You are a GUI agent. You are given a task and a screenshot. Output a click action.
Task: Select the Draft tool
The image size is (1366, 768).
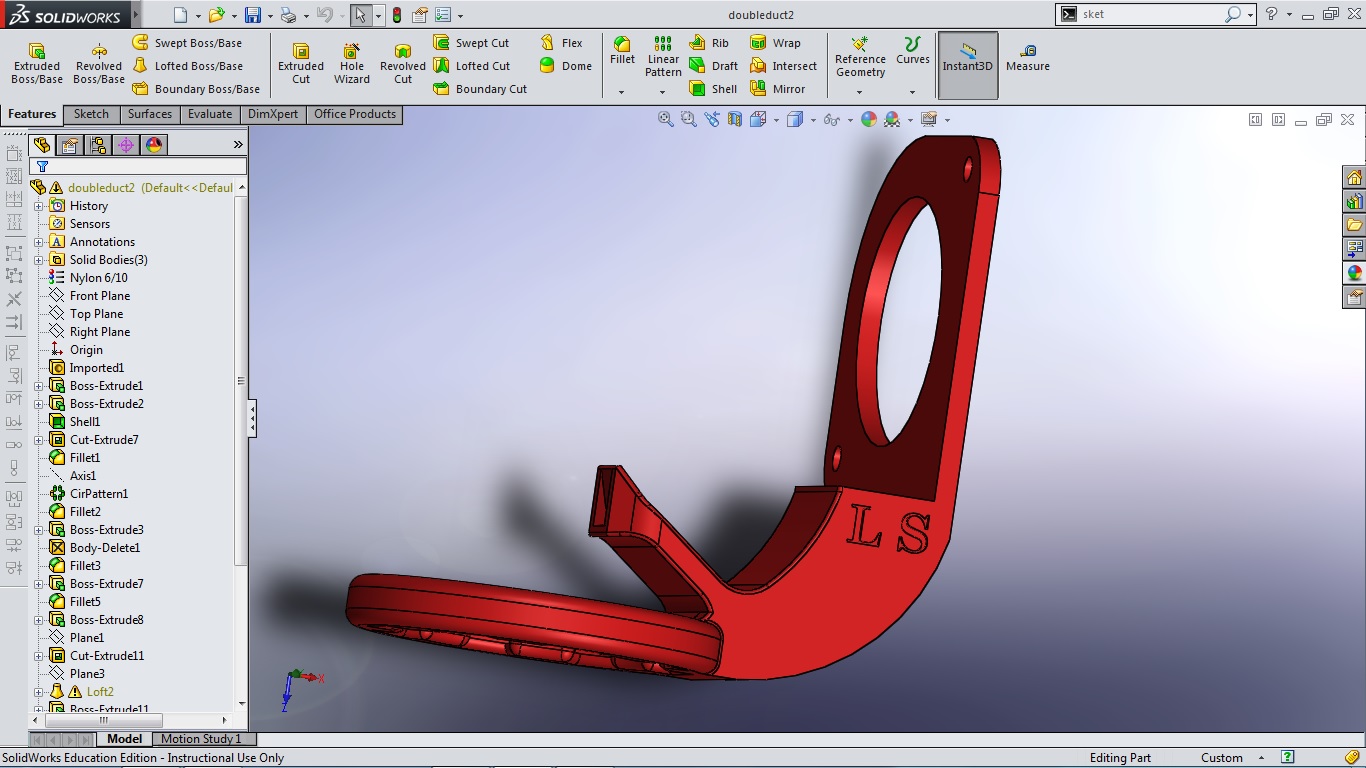coord(713,66)
